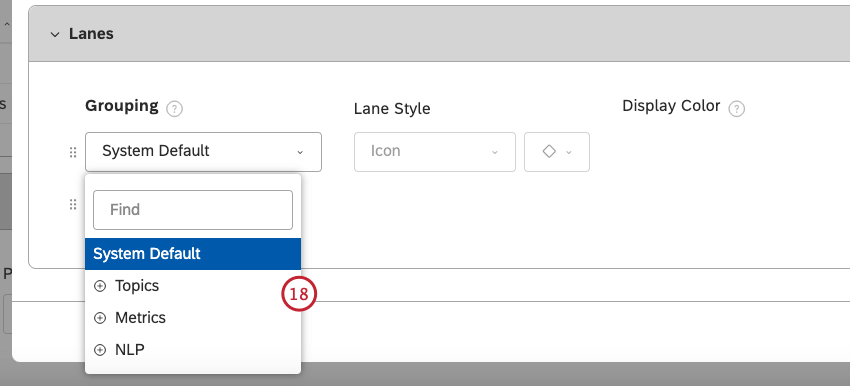Choose the Topics entry label
The image size is (850, 386).
click(x=137, y=286)
